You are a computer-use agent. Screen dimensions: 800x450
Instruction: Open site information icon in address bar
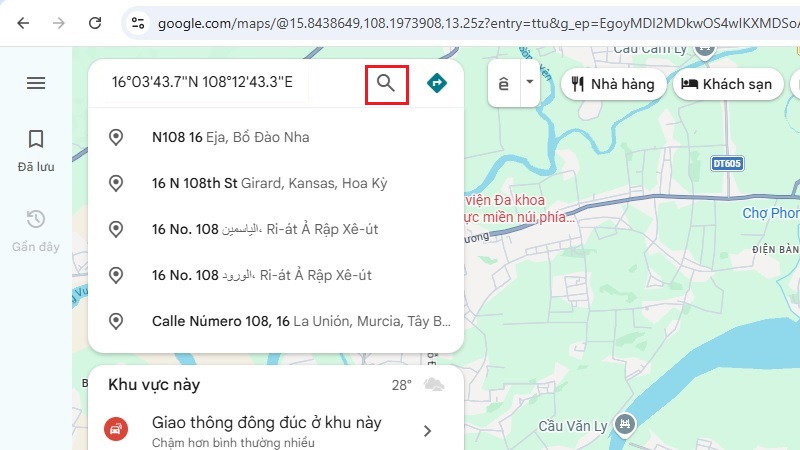pos(138,23)
